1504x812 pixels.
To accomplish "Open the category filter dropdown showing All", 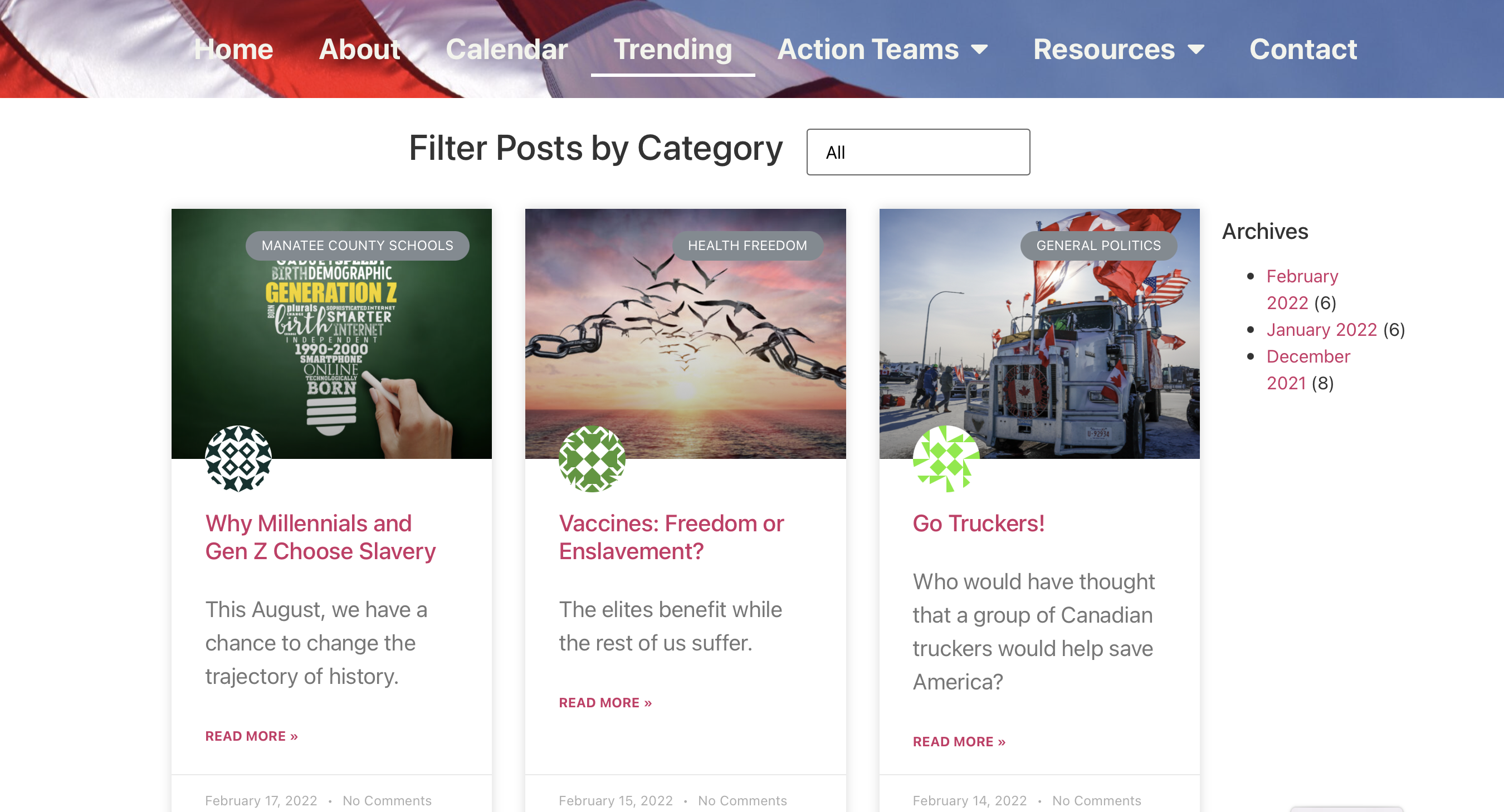I will point(919,152).
